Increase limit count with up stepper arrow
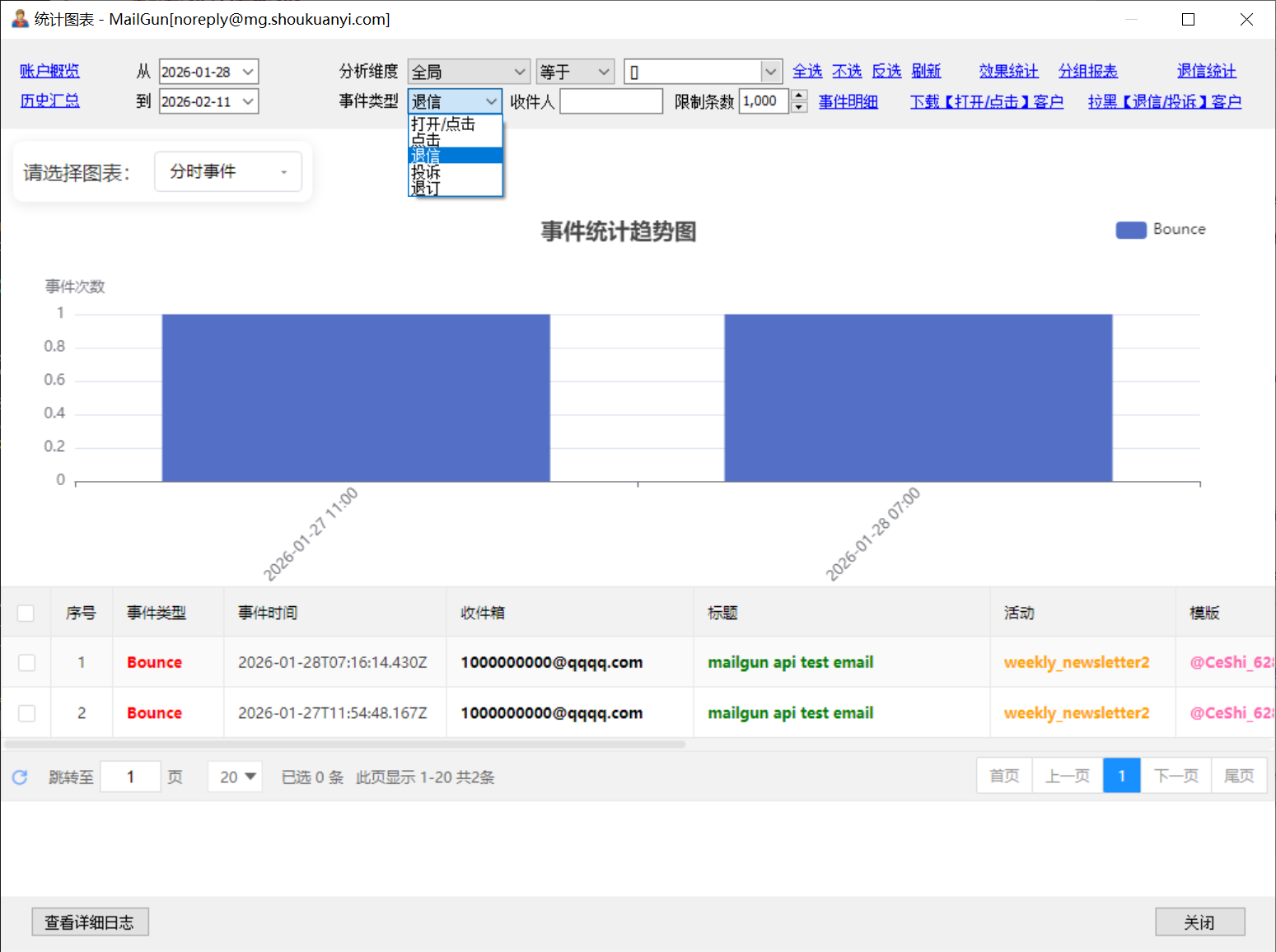This screenshot has width=1276, height=952. 799,96
